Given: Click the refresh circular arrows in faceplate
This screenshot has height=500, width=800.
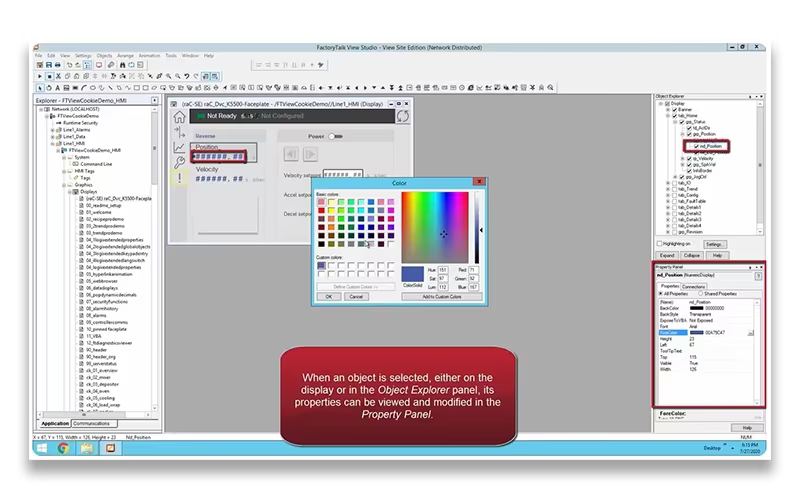Looking at the screenshot, I should coord(403,116).
